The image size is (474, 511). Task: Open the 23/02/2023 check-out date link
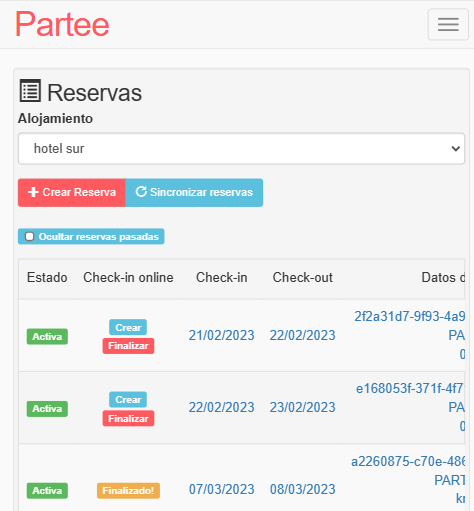(303, 407)
